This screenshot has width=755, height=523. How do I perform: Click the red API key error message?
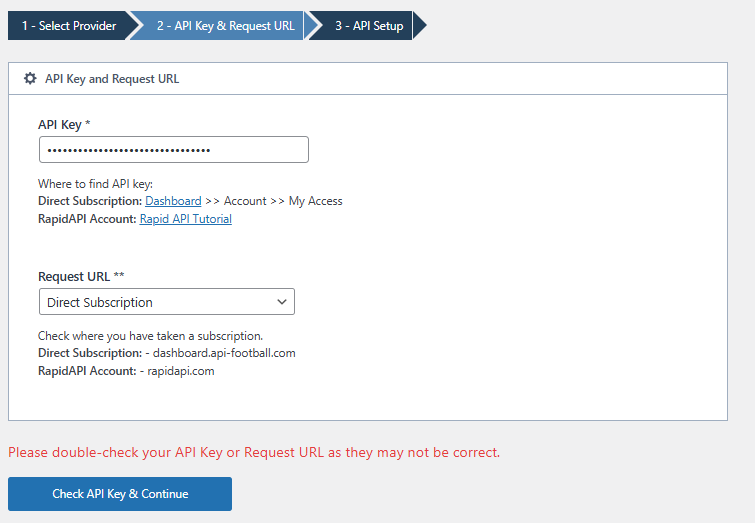[254, 452]
